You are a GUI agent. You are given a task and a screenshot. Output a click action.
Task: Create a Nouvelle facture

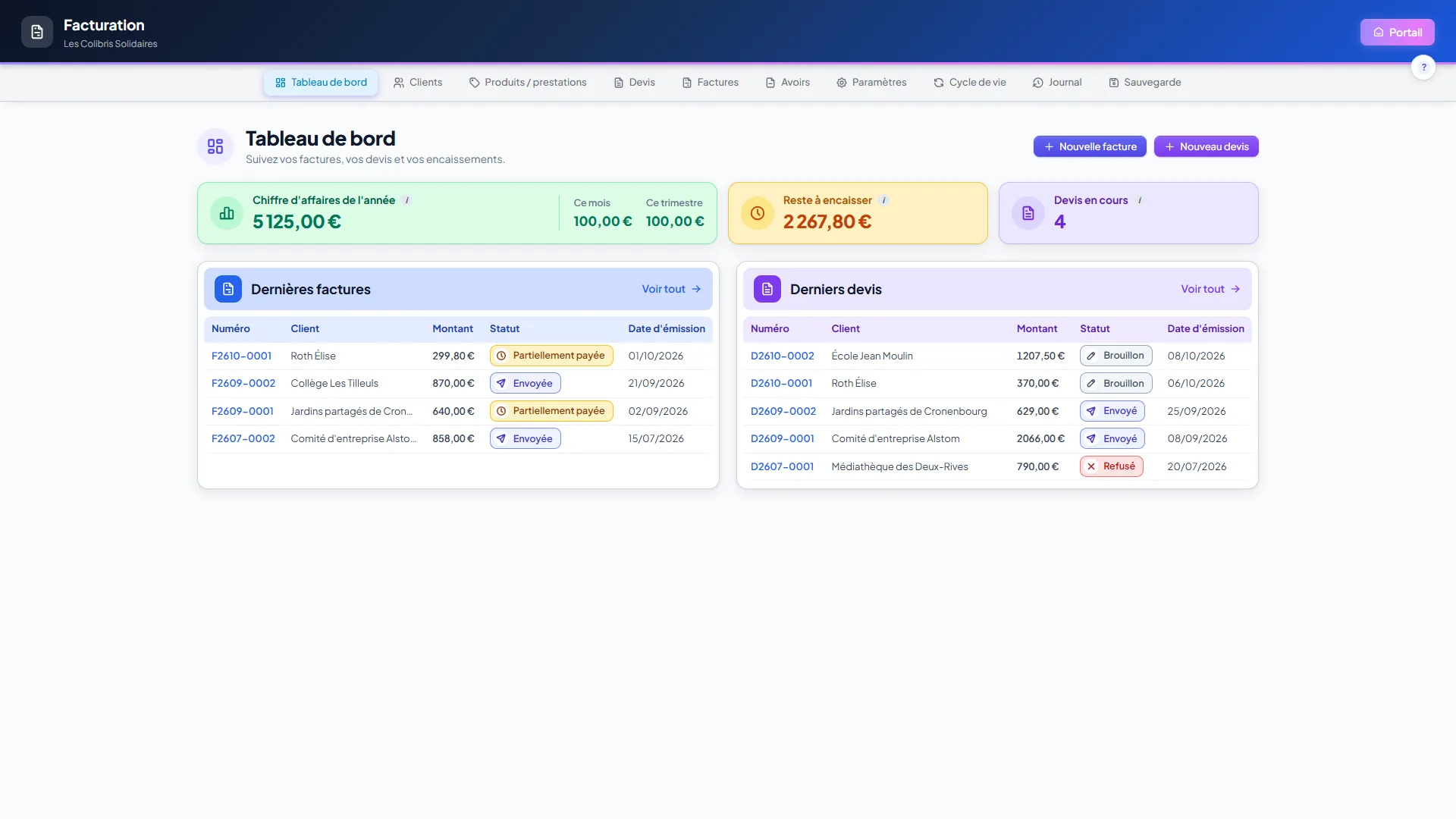tap(1090, 146)
